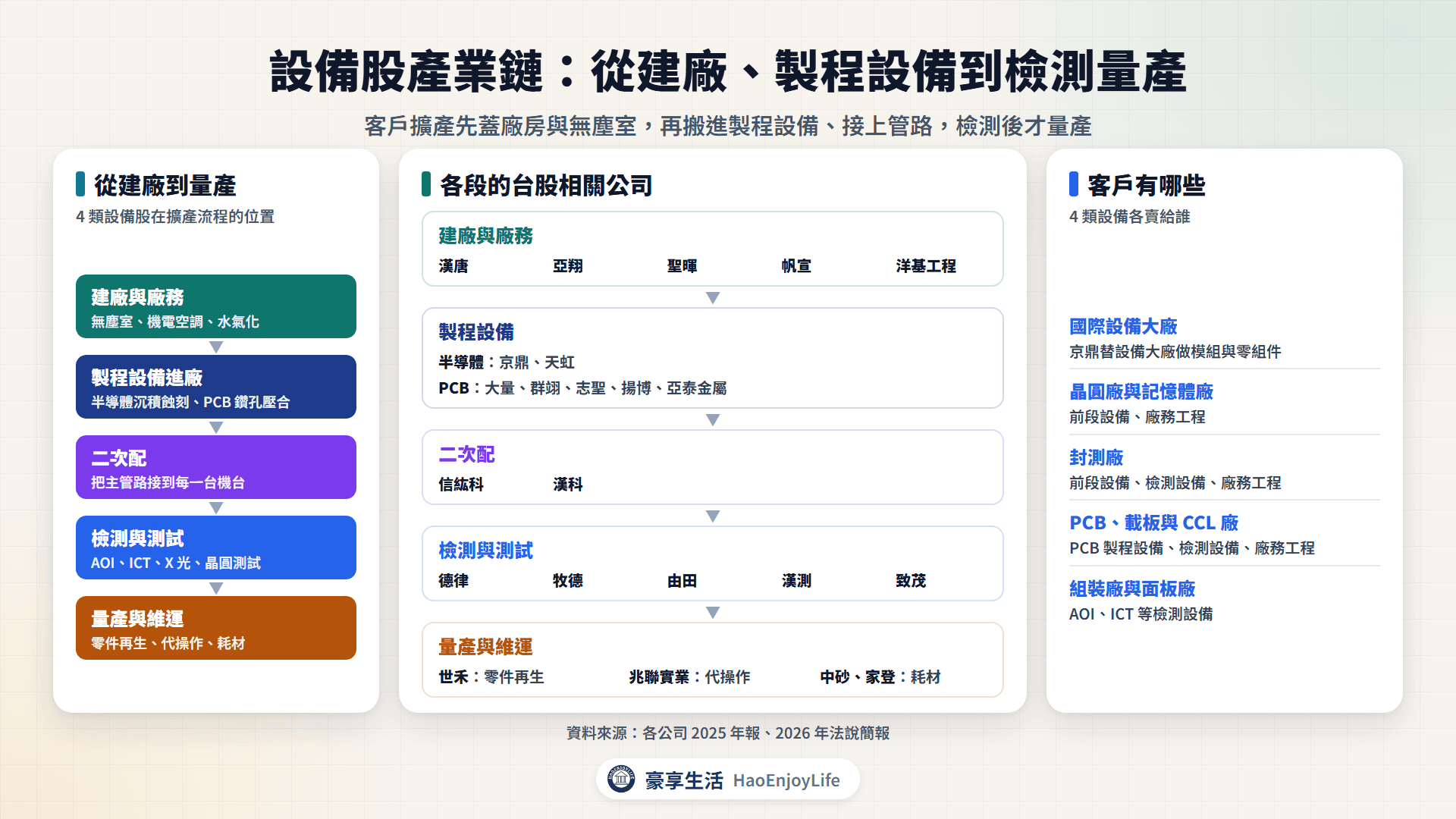This screenshot has height=819, width=1456.
Task: Click company name 聖暉
Action: click(x=682, y=266)
